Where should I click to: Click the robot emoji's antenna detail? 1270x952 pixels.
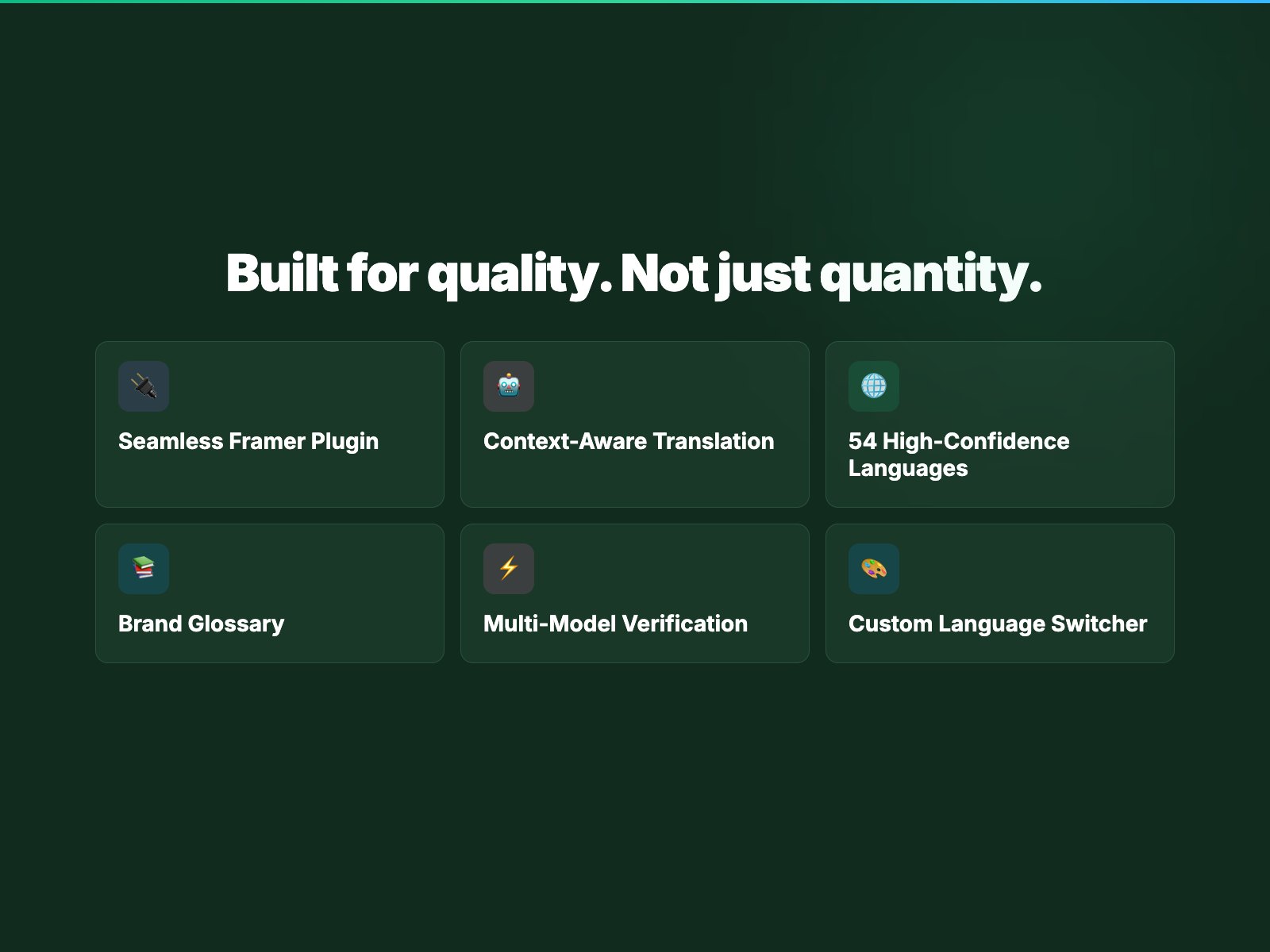point(509,374)
